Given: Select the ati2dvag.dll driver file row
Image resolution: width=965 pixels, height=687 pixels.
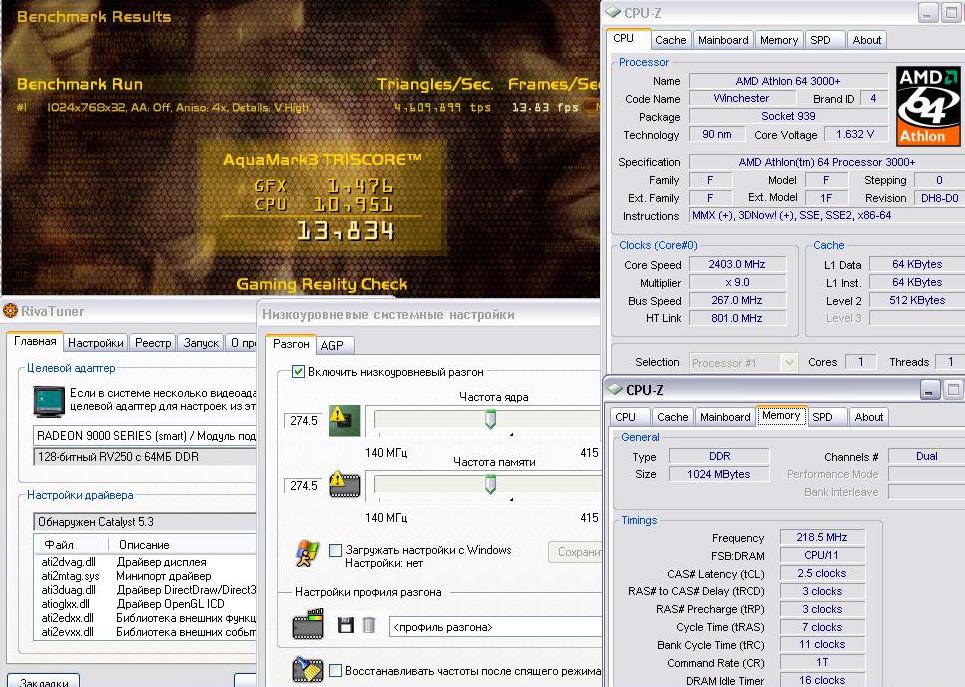Looking at the screenshot, I should point(146,562).
